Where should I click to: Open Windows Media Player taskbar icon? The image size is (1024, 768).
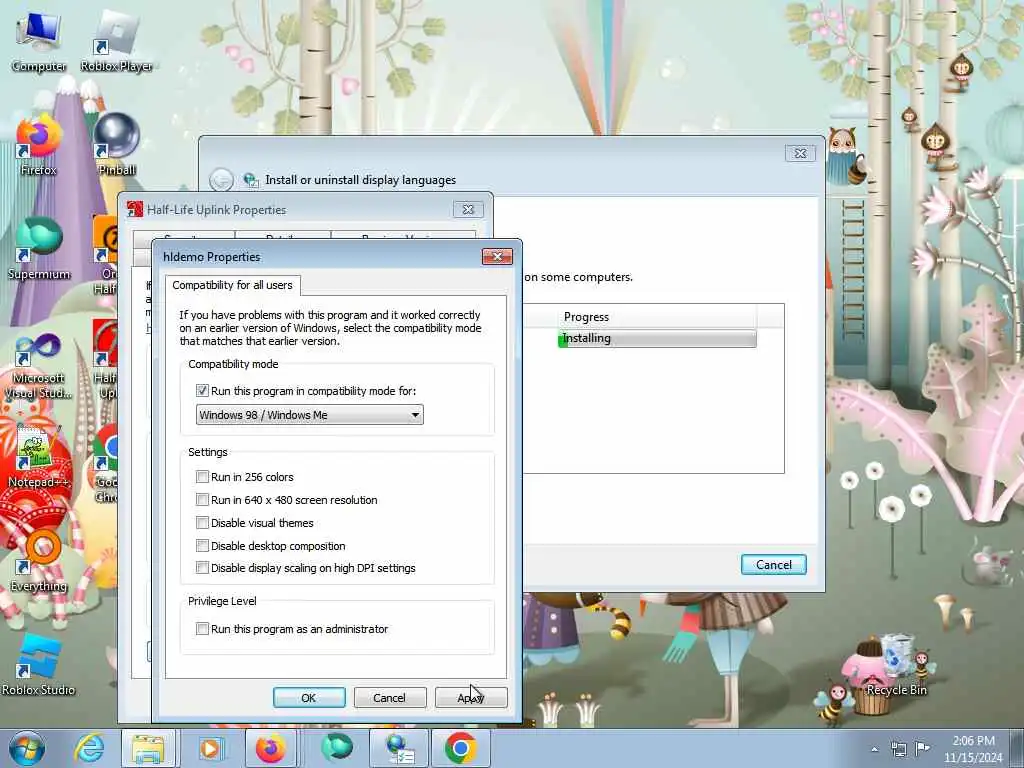[210, 748]
